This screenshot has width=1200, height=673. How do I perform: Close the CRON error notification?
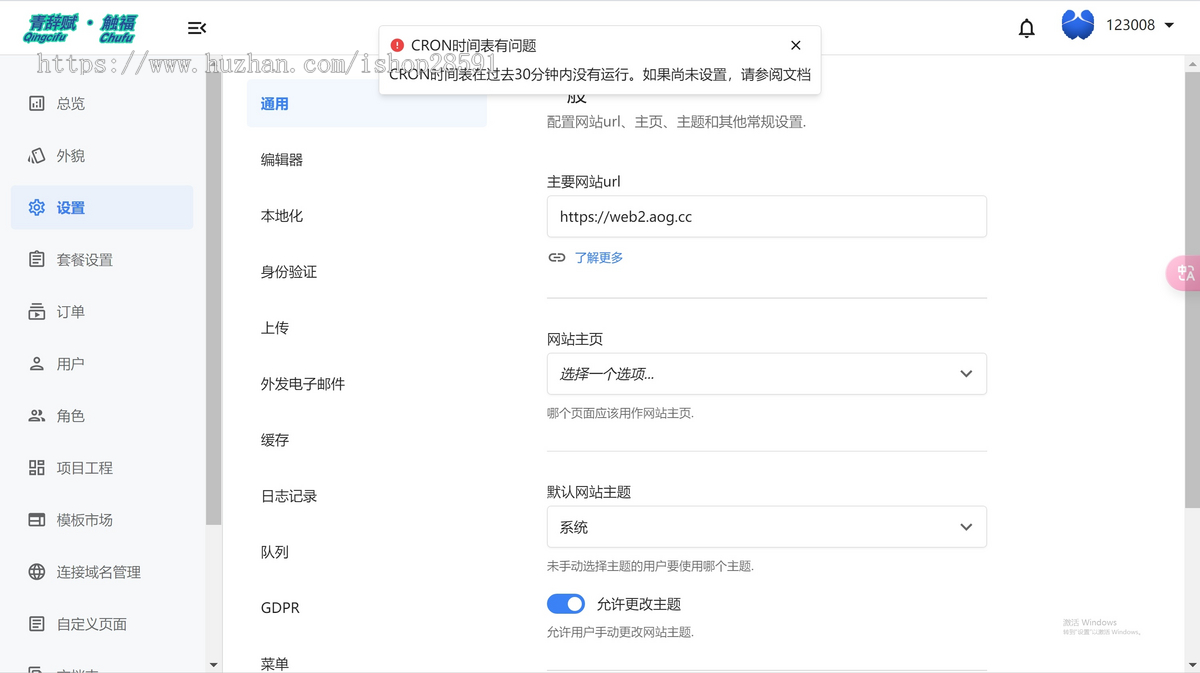(x=795, y=45)
